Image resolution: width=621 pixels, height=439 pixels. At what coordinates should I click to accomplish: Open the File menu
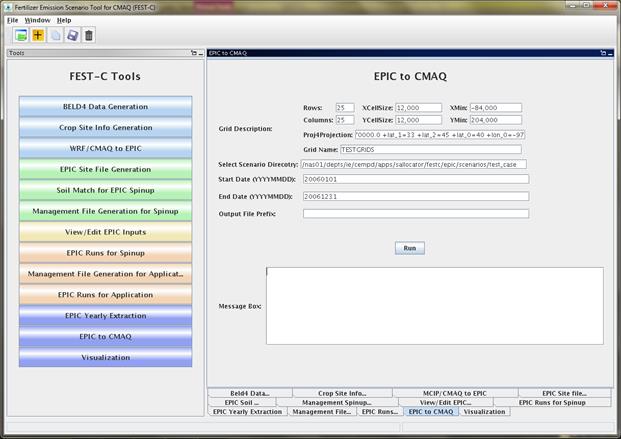12,20
